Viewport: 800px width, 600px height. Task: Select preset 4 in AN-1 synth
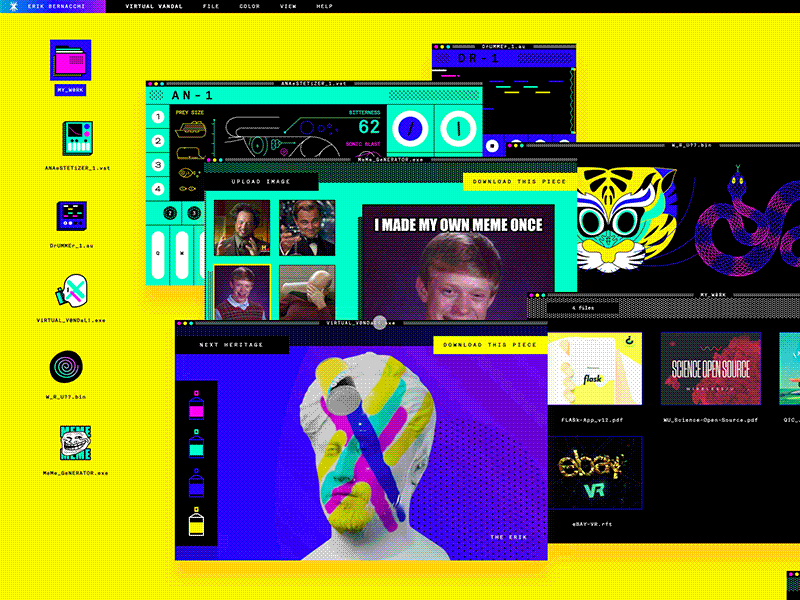pos(158,189)
